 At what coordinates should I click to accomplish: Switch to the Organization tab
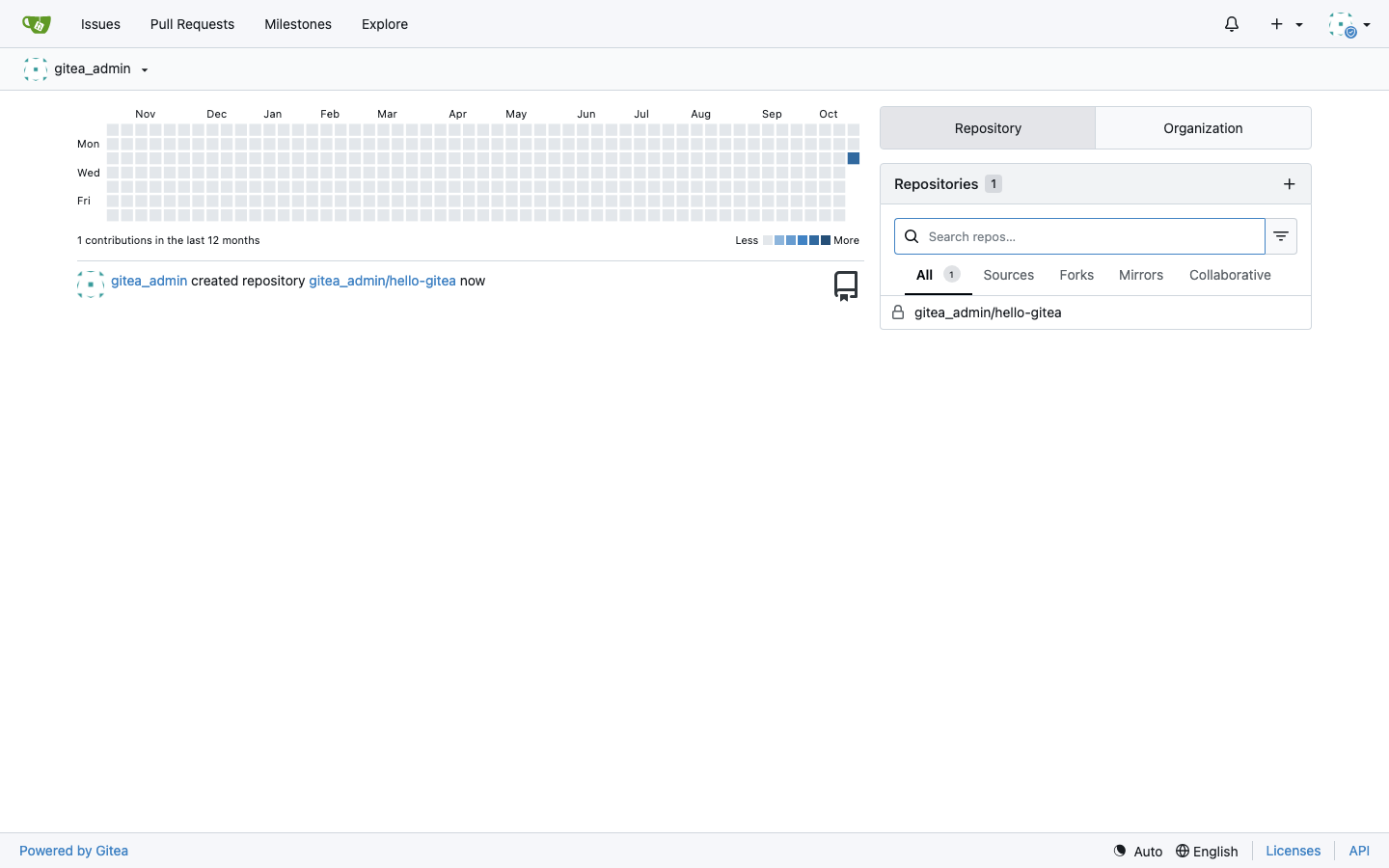coord(1203,128)
